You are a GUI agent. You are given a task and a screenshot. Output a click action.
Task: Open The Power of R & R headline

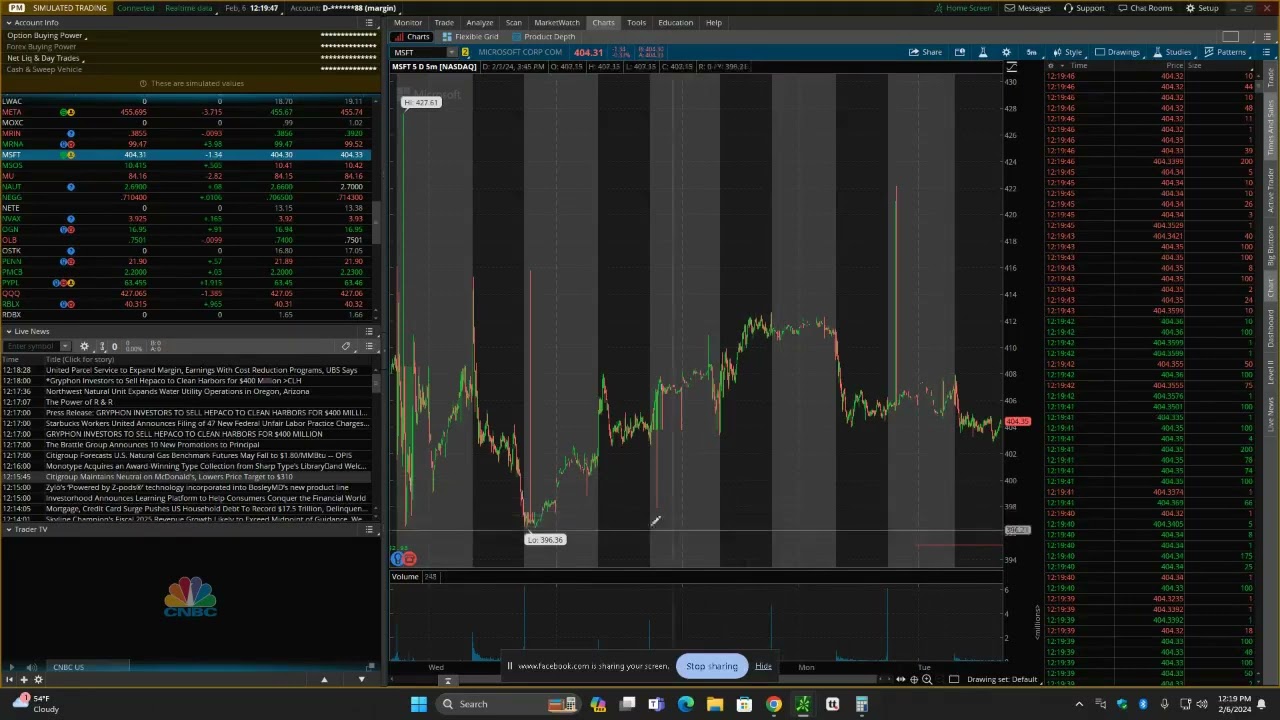79,402
